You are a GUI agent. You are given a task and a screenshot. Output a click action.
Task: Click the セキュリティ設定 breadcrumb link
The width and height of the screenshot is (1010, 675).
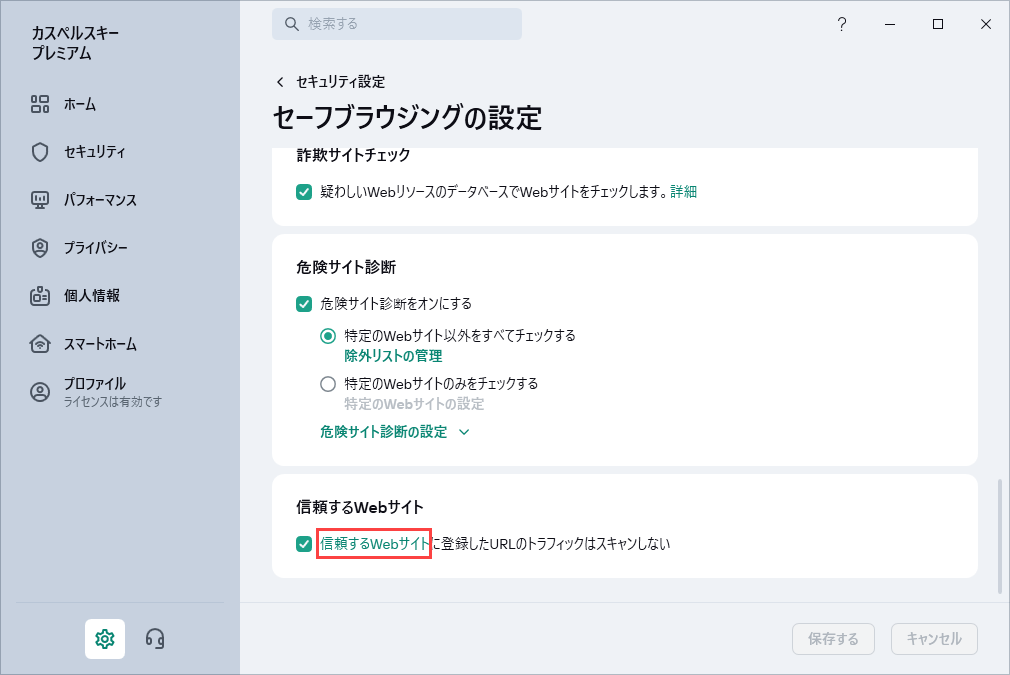tap(340, 82)
